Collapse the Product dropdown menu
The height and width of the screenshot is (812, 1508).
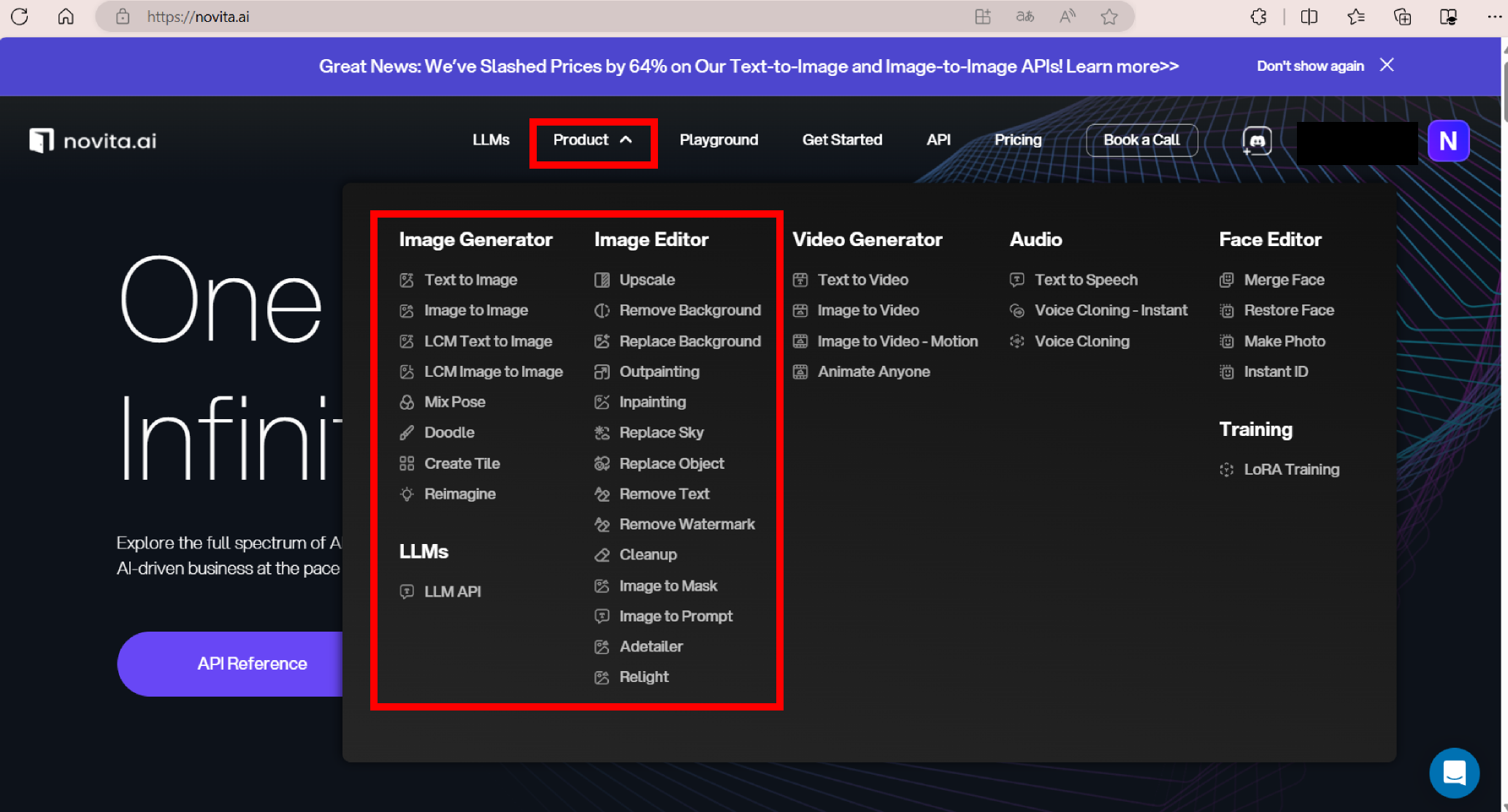click(x=592, y=140)
